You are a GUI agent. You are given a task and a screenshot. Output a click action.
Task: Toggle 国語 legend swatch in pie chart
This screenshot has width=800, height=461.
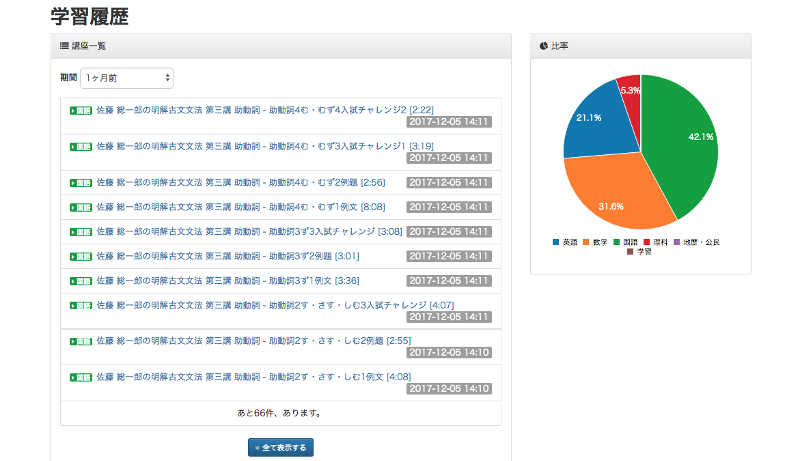point(616,242)
